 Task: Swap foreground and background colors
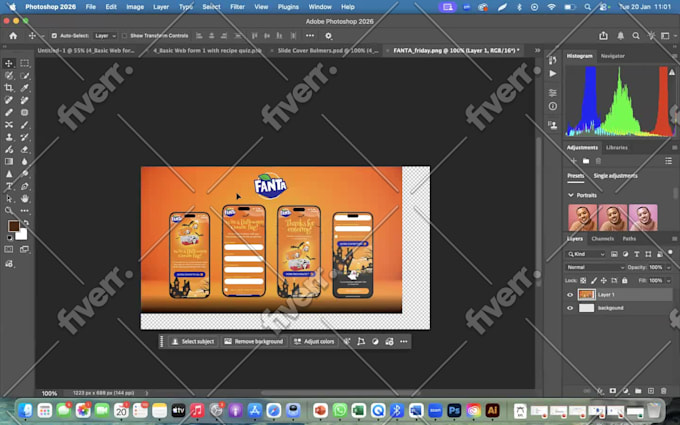[x=26, y=223]
